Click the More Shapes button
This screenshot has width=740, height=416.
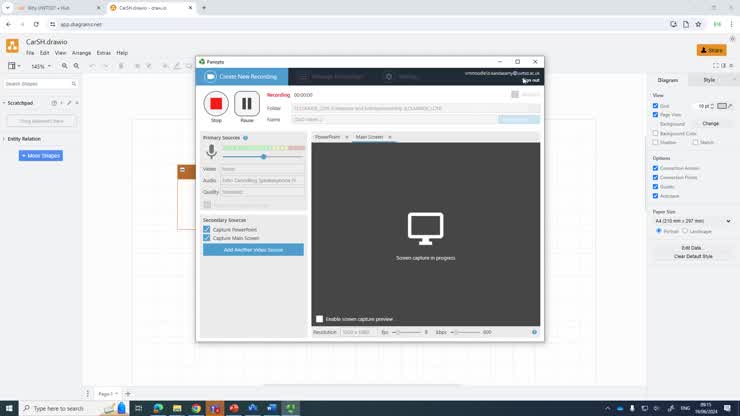coord(41,156)
